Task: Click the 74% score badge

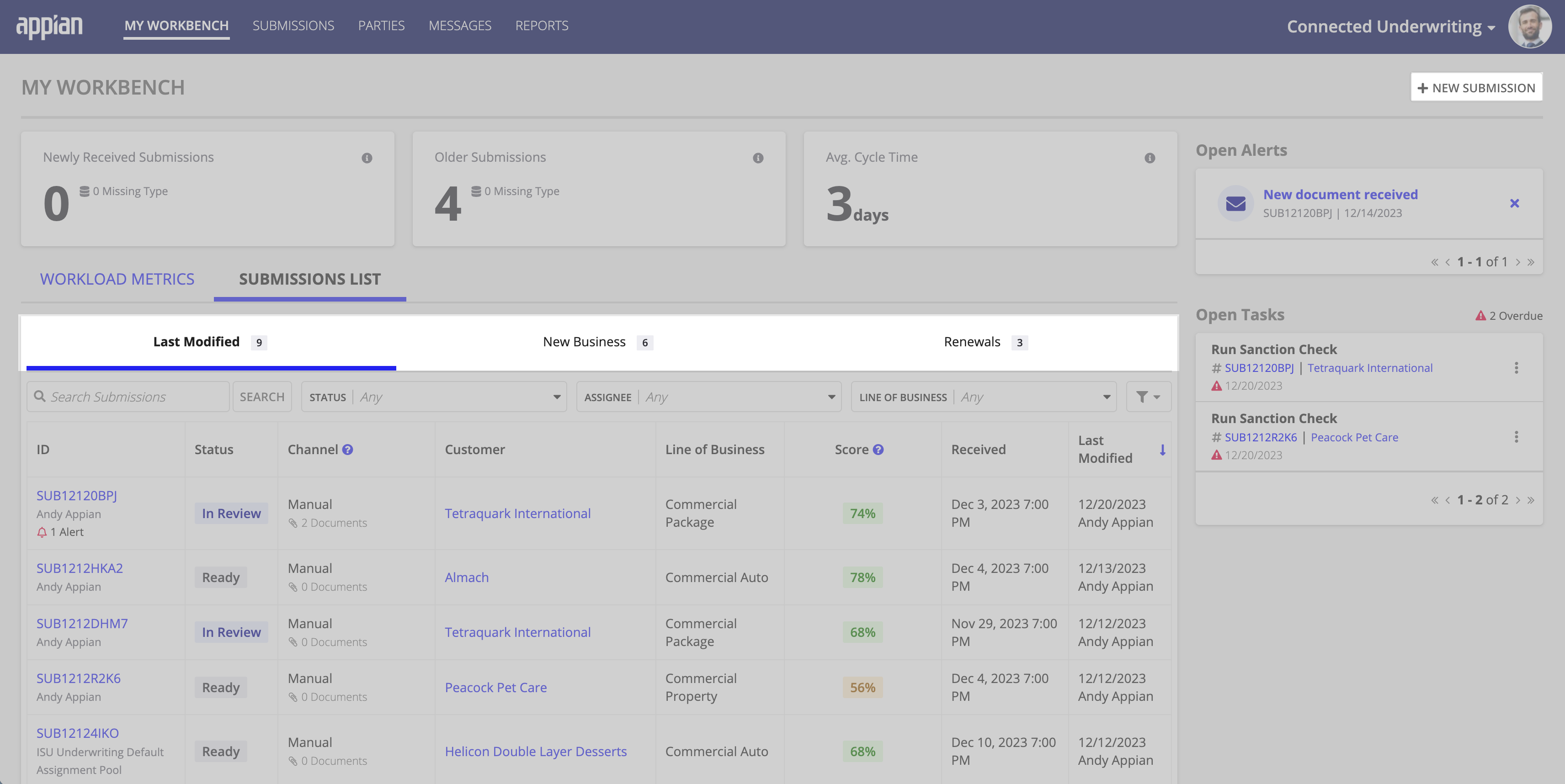Action: 862,514
